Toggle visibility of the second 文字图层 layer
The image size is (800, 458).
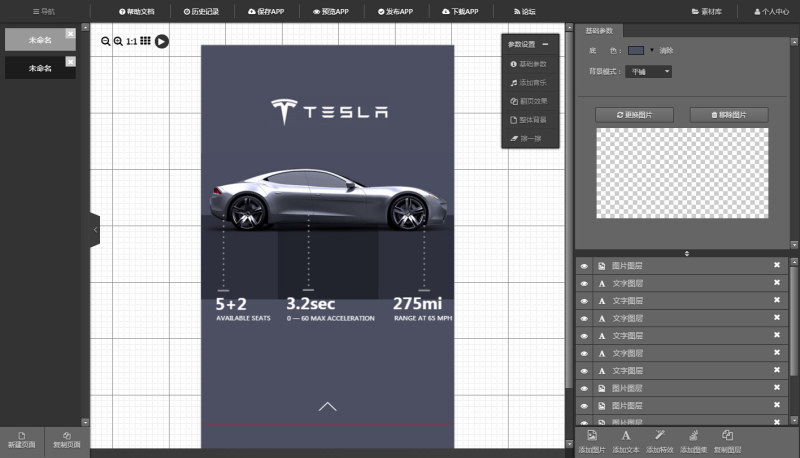point(584,301)
